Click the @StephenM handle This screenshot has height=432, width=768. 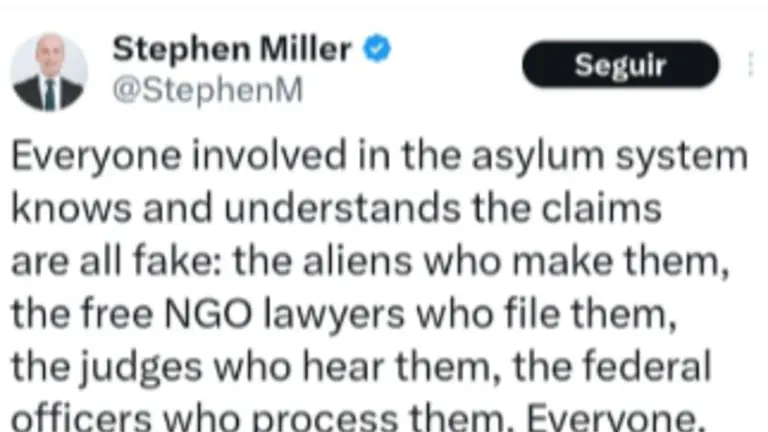[x=208, y=90]
